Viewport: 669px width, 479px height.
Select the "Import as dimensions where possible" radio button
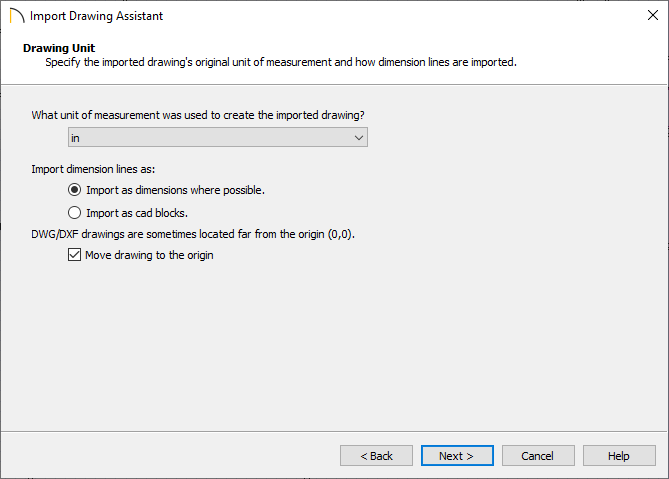tap(74, 190)
